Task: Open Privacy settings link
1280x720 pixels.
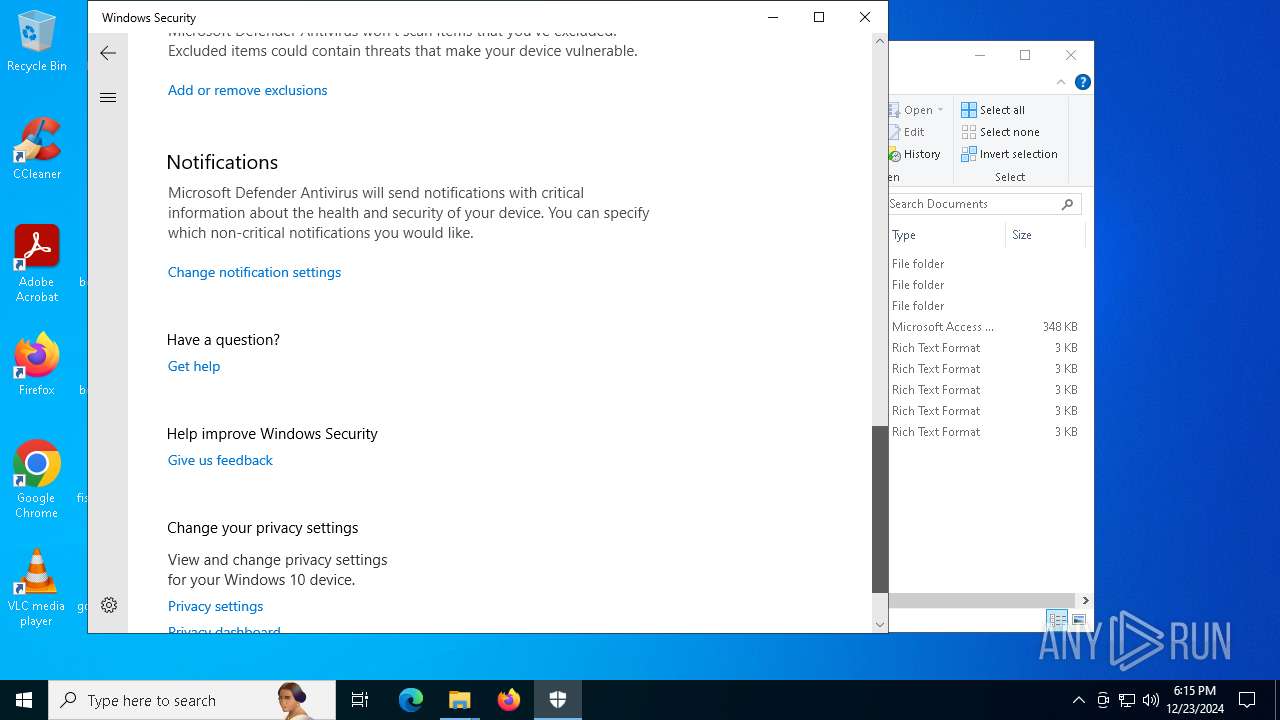Action: 215,606
